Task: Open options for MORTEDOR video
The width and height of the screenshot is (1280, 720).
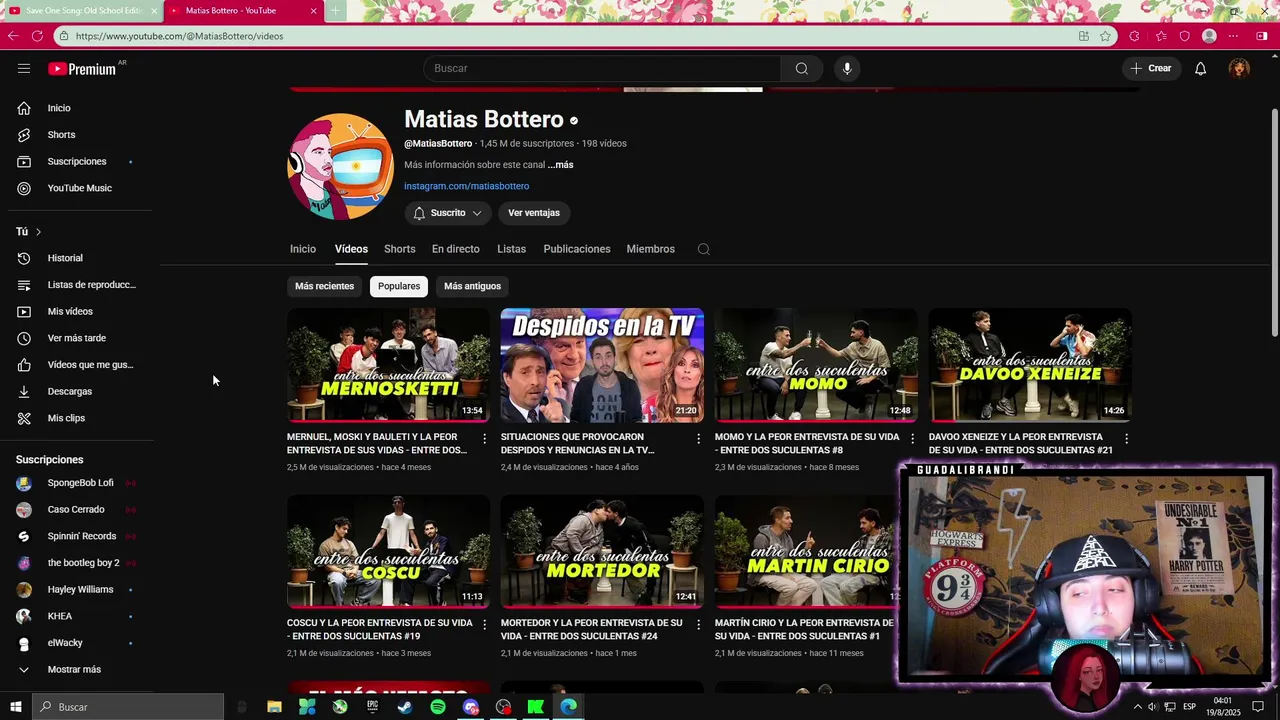Action: click(699, 624)
